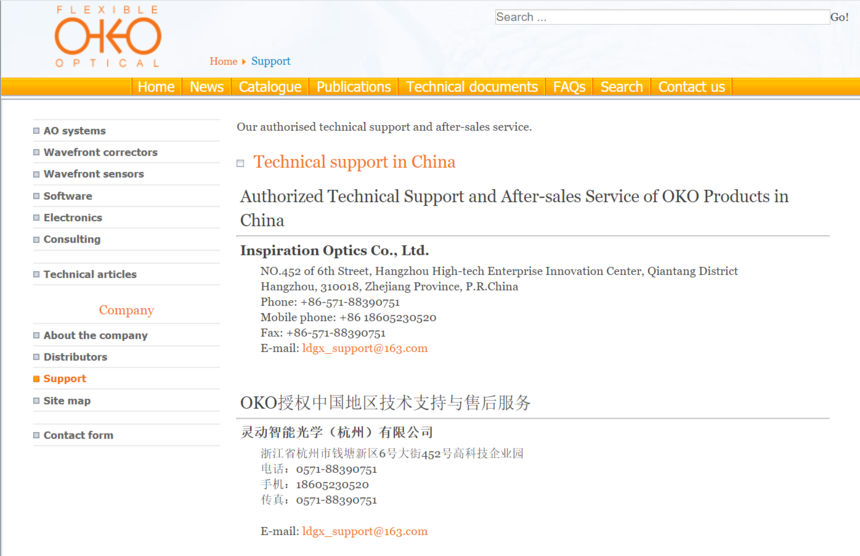
Task: Open the Technical documents menu item
Action: pyautogui.click(x=472, y=87)
